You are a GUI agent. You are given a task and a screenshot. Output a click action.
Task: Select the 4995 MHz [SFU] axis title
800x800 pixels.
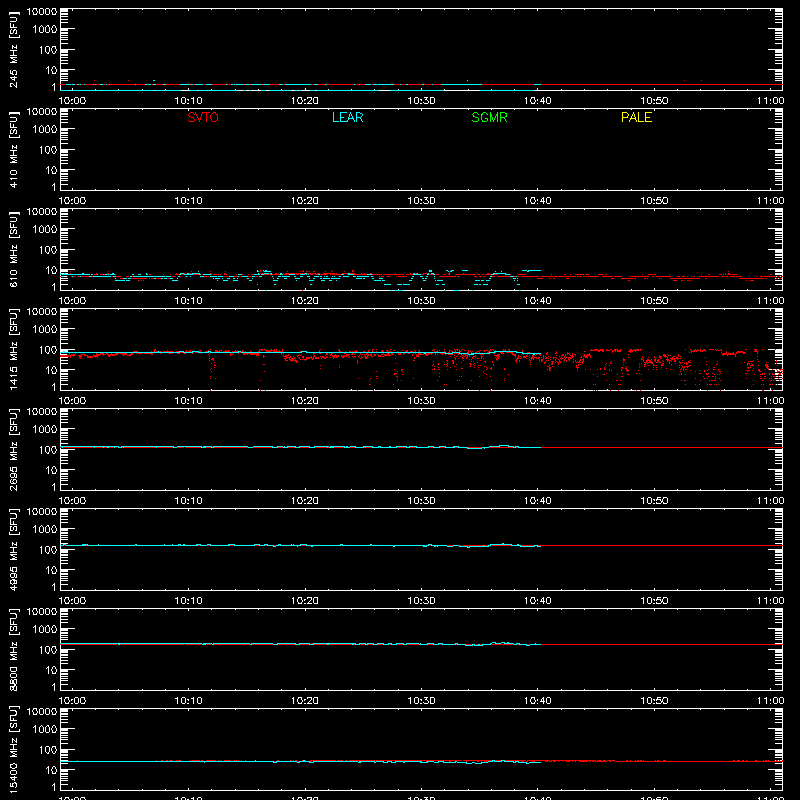(x=14, y=549)
